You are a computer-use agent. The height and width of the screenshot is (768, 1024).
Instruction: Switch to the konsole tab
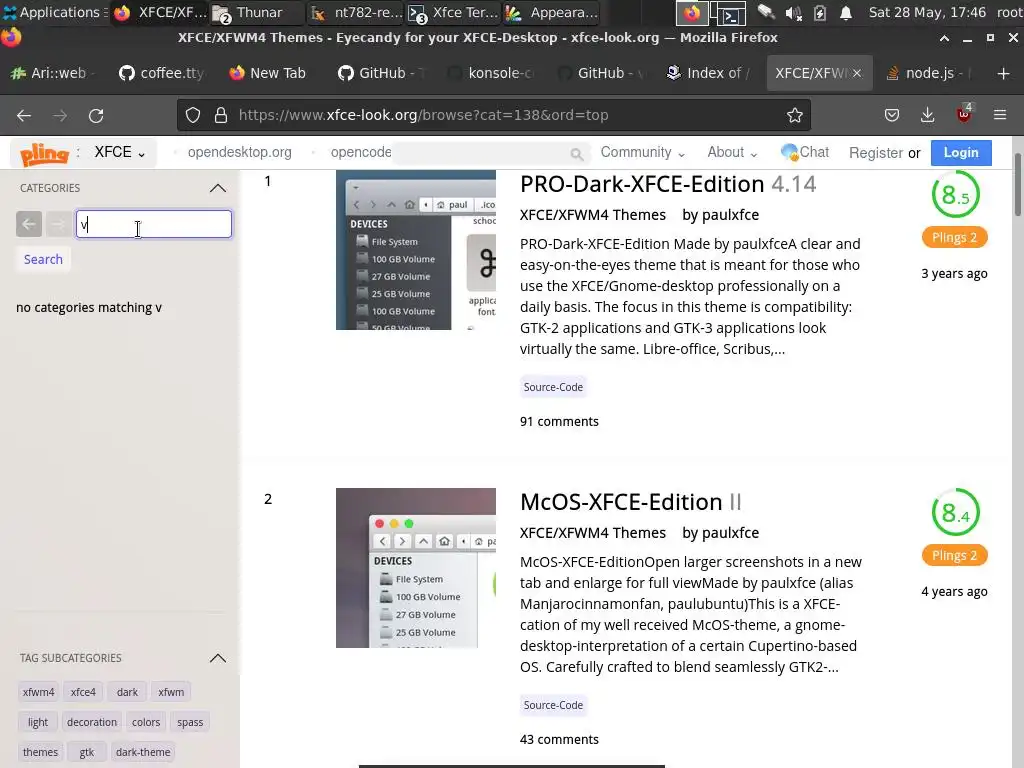(490, 73)
